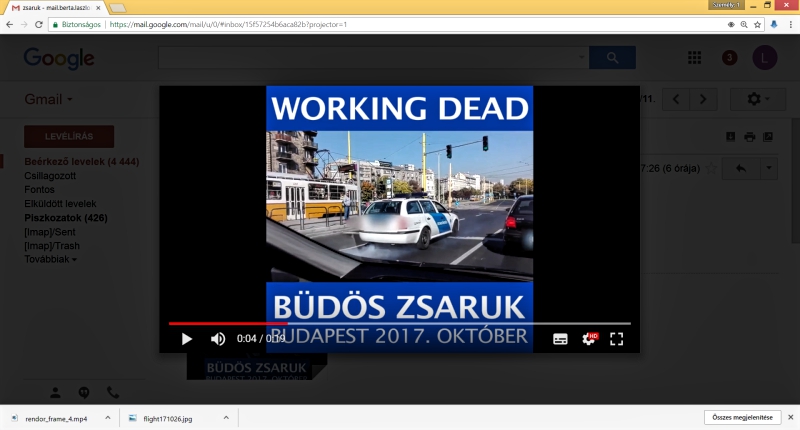Click the video frame showing police car
The width and height of the screenshot is (800, 430).
pos(399,206)
